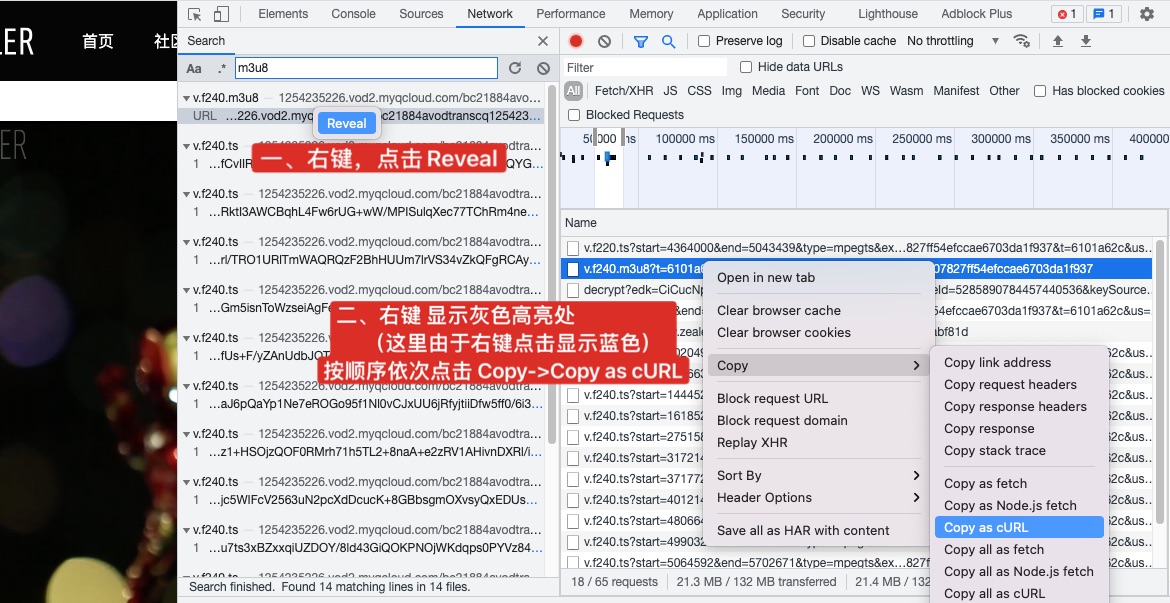Screen dimensions: 1170x603
Task: Expand the Header Options submenu
Action: (817, 498)
